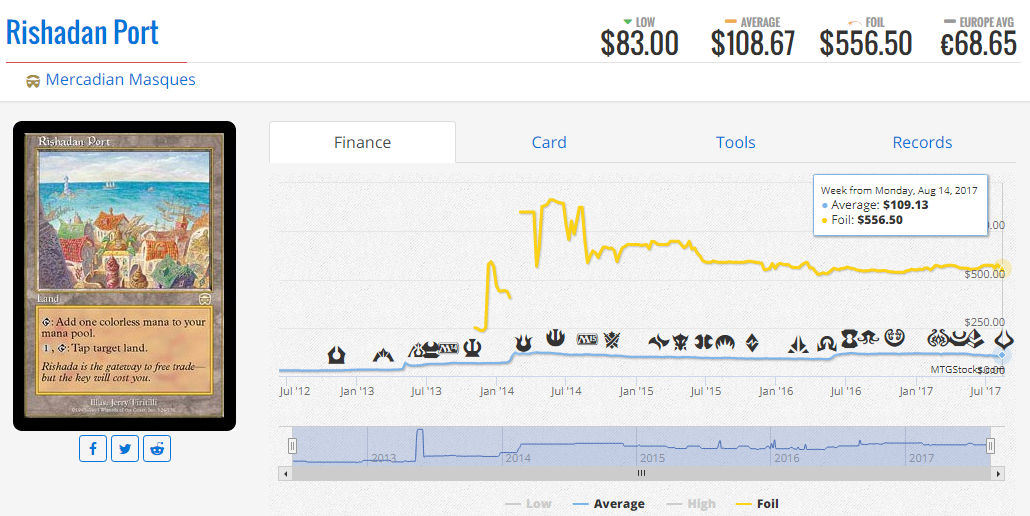1030x516 pixels.
Task: Click the Amonkhet pyramid set symbol
Action: pyautogui.click(x=976, y=339)
